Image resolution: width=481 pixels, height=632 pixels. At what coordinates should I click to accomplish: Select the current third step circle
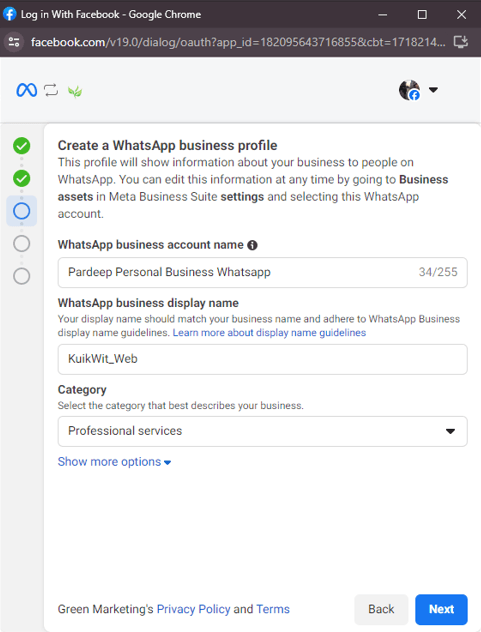click(22, 211)
